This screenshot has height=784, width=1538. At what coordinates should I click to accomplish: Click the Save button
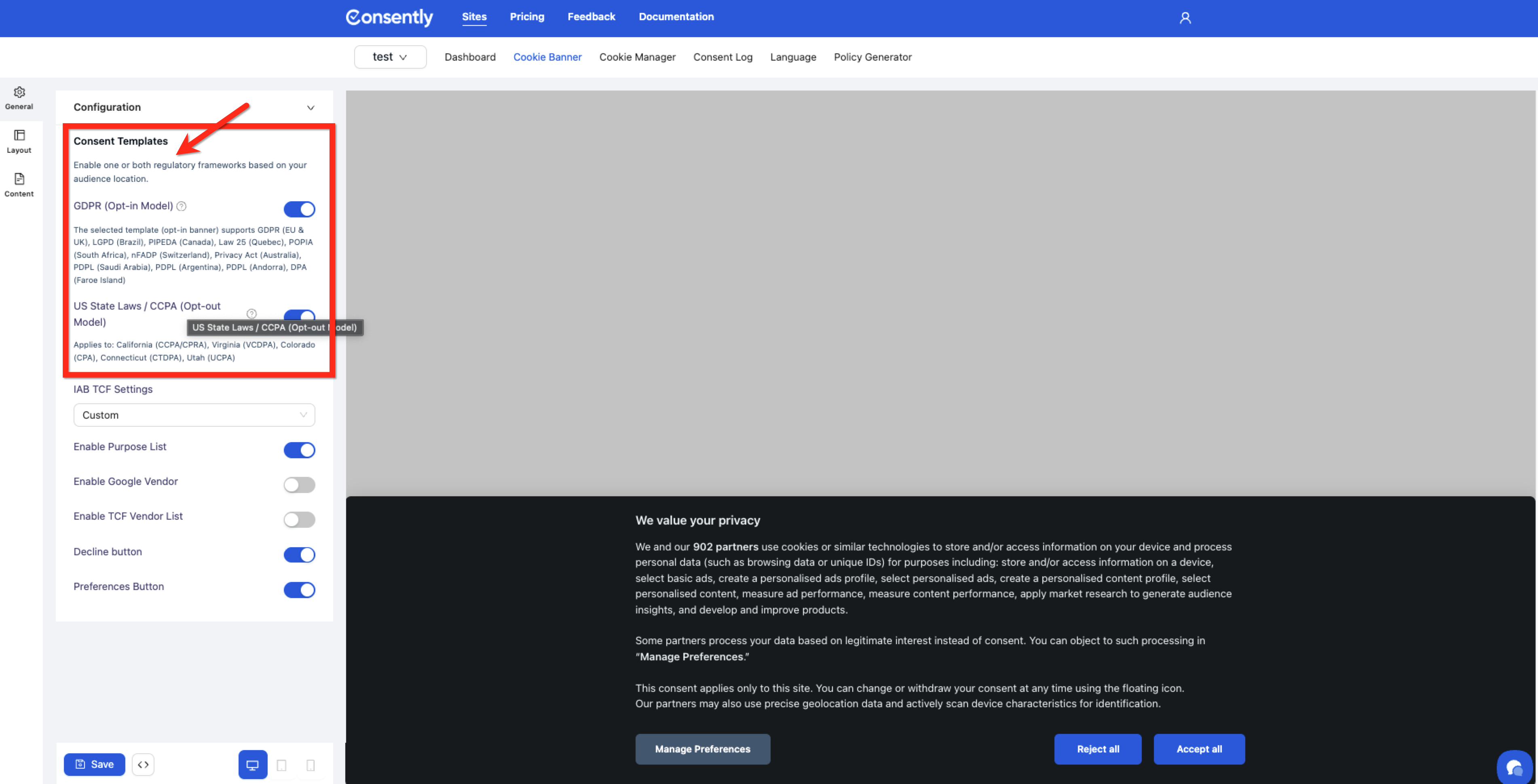coord(94,764)
